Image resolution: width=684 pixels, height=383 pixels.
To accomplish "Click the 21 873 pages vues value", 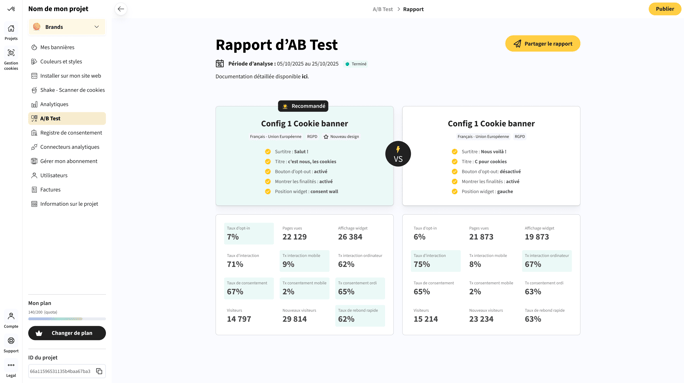I will [481, 237].
